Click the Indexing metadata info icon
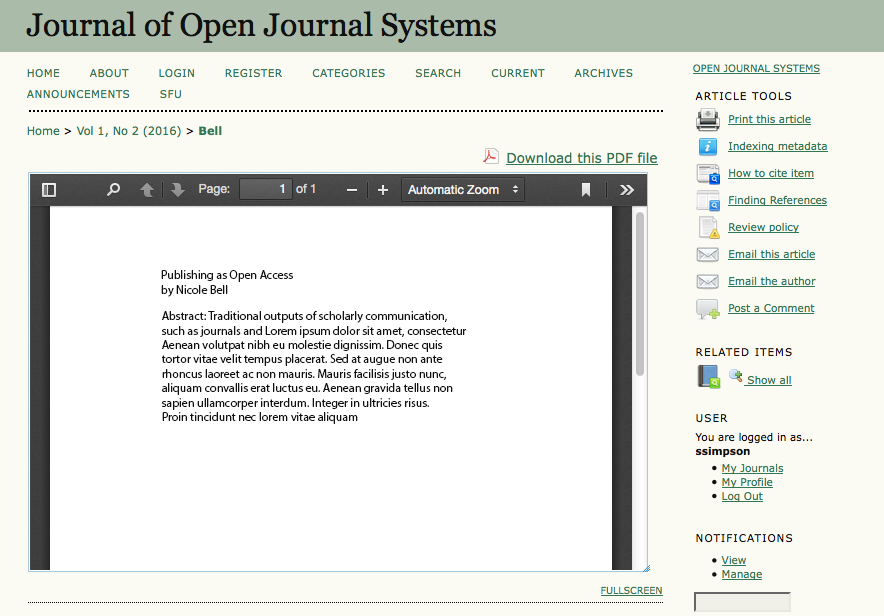This screenshot has height=616, width=884. point(707,146)
